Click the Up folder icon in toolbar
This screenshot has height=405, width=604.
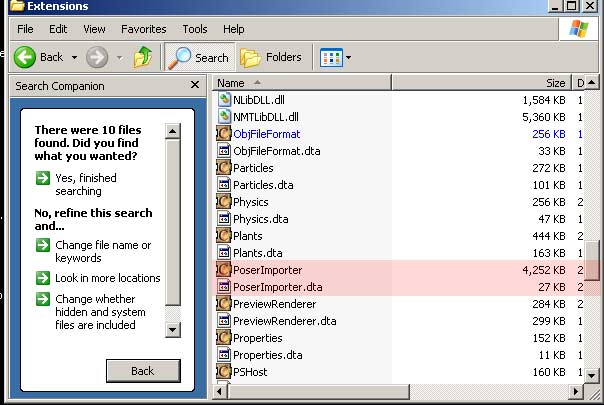click(143, 57)
